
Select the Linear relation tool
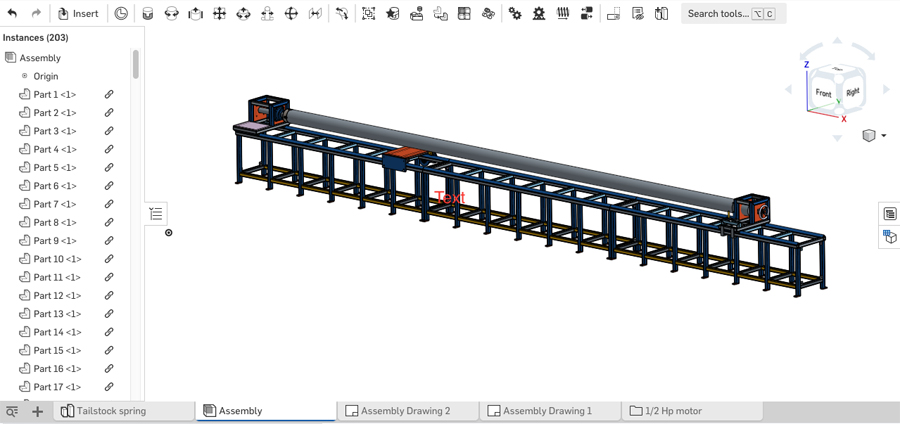(x=587, y=14)
